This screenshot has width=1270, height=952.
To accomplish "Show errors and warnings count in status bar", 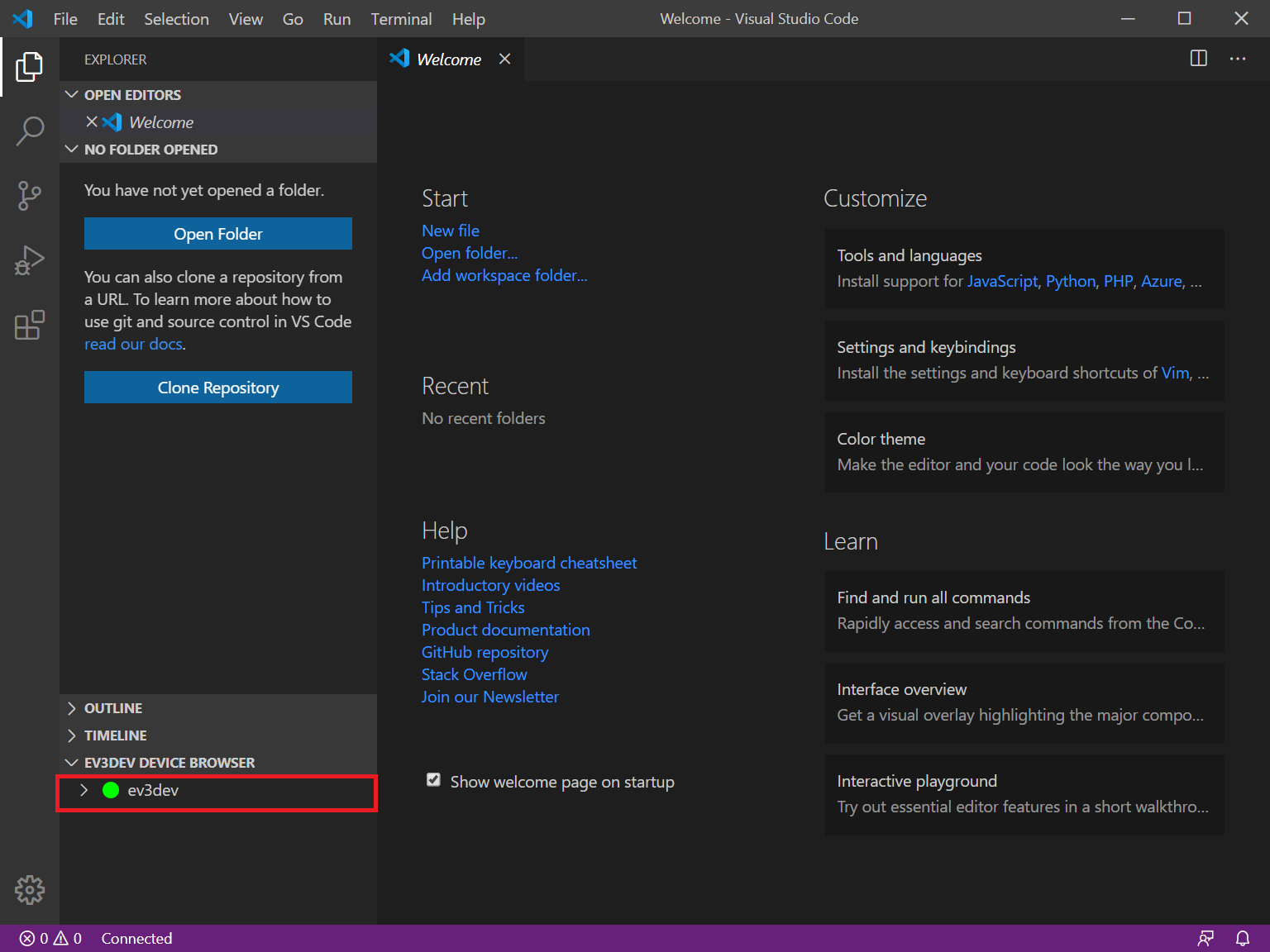I will [x=50, y=938].
